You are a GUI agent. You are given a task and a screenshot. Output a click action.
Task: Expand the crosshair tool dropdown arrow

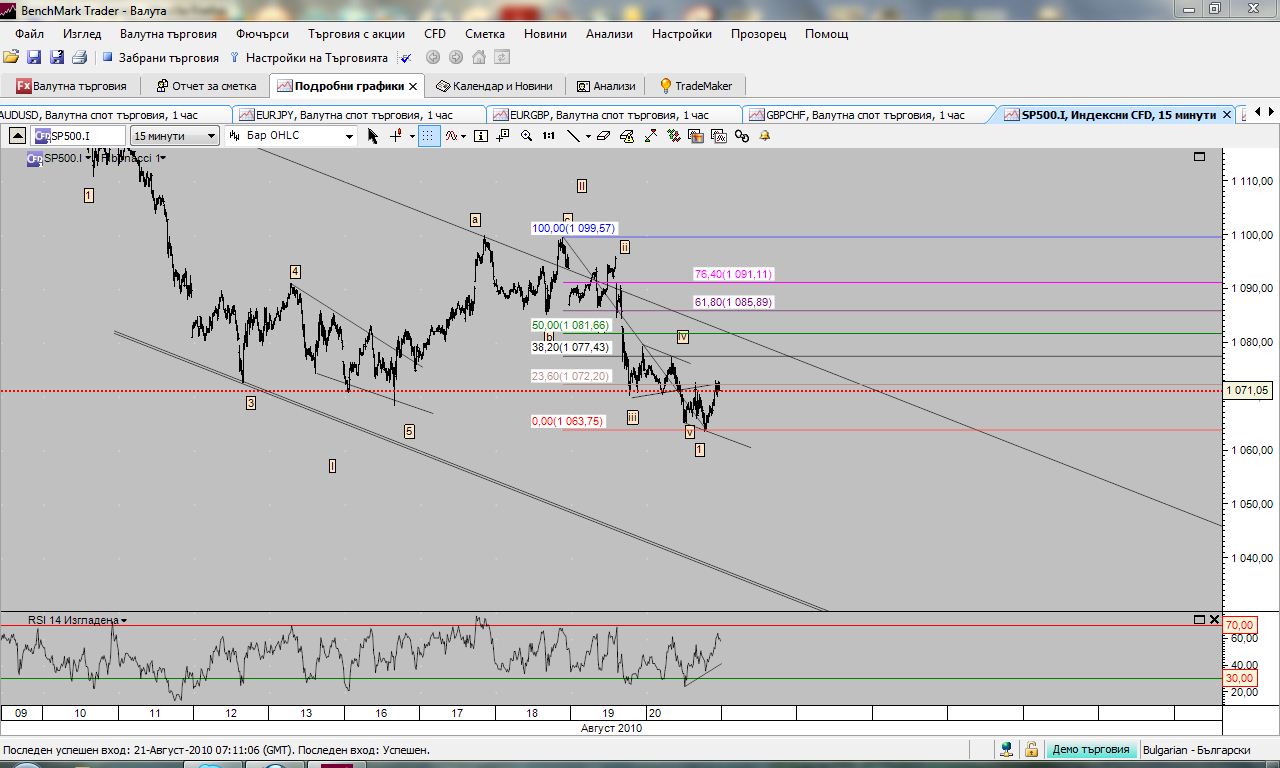pyautogui.click(x=412, y=136)
